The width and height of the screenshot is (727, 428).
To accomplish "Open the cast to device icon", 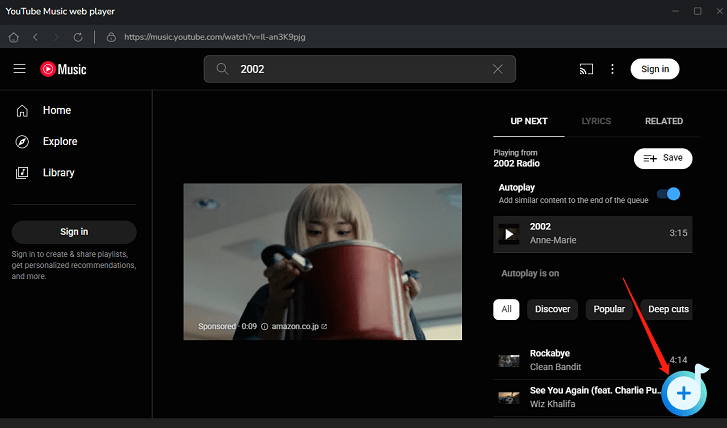I will (x=586, y=69).
